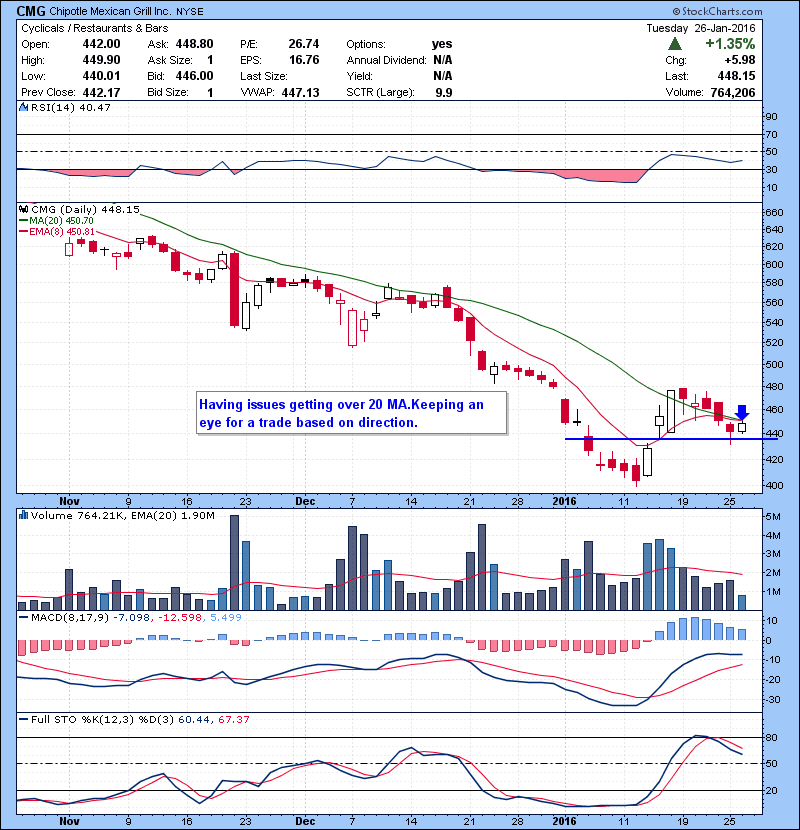Click the Prev Close value 442.17
The height and width of the screenshot is (830, 800).
pos(101,92)
